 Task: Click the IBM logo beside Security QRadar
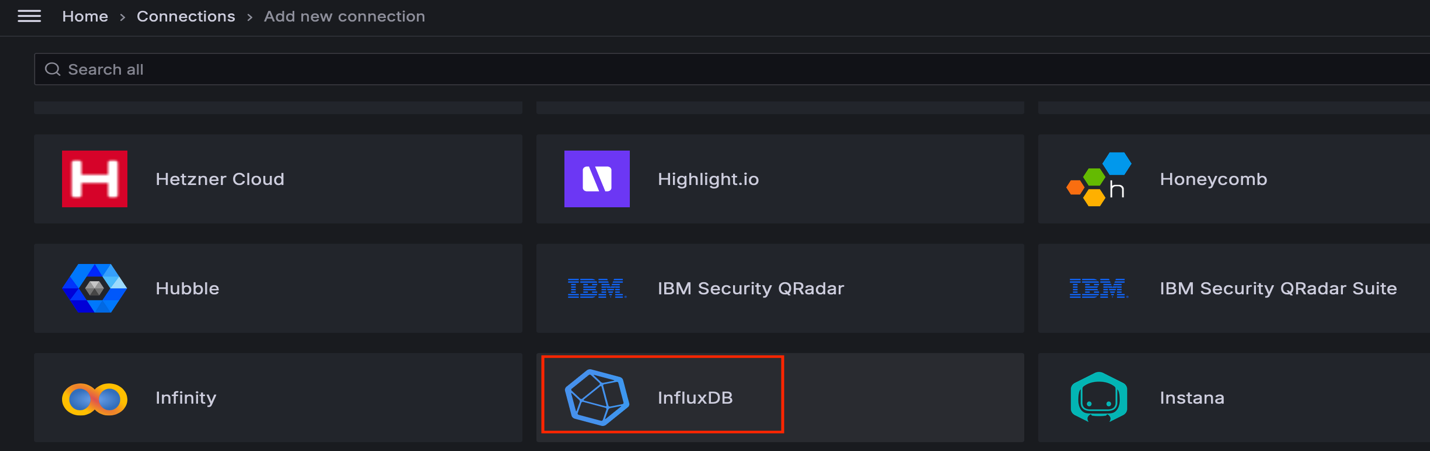(x=597, y=289)
